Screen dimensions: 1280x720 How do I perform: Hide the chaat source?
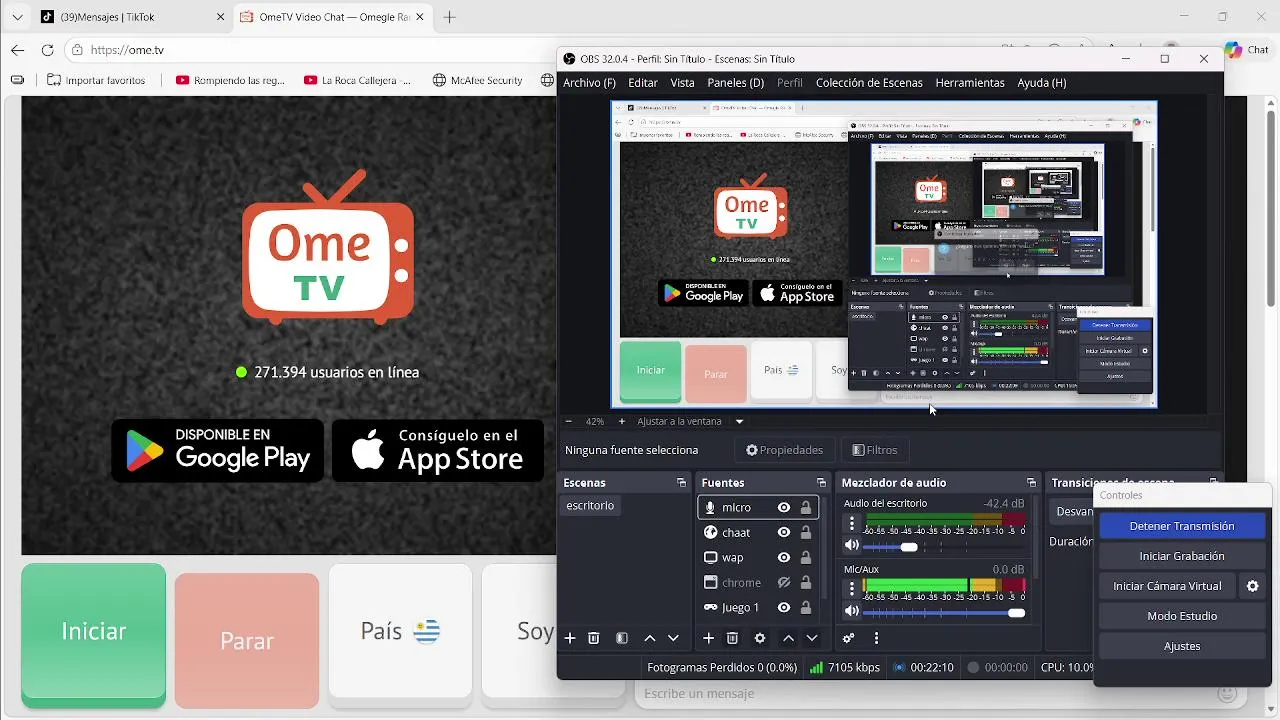784,533
